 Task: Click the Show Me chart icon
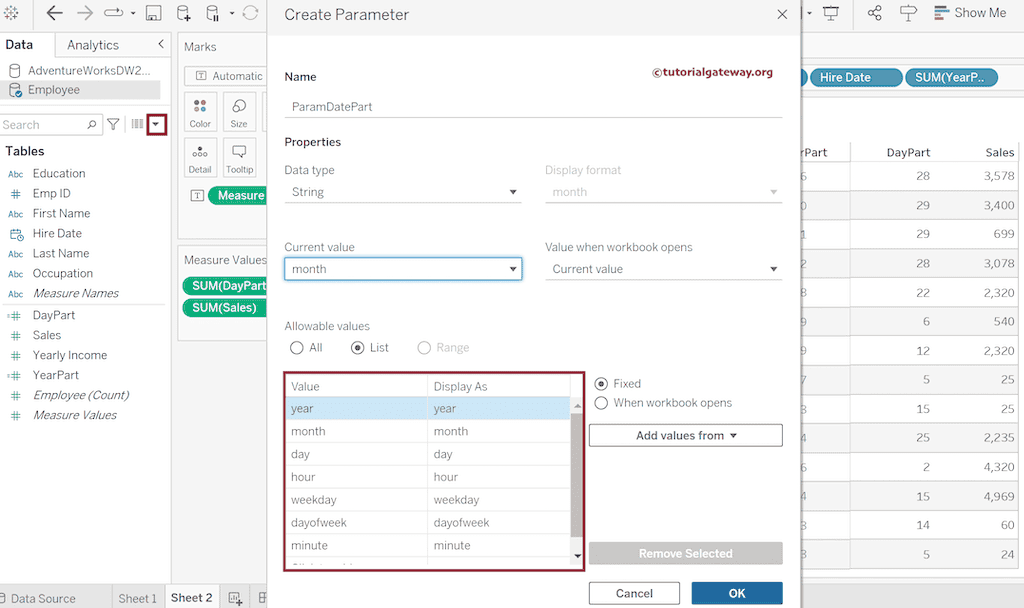pos(941,12)
